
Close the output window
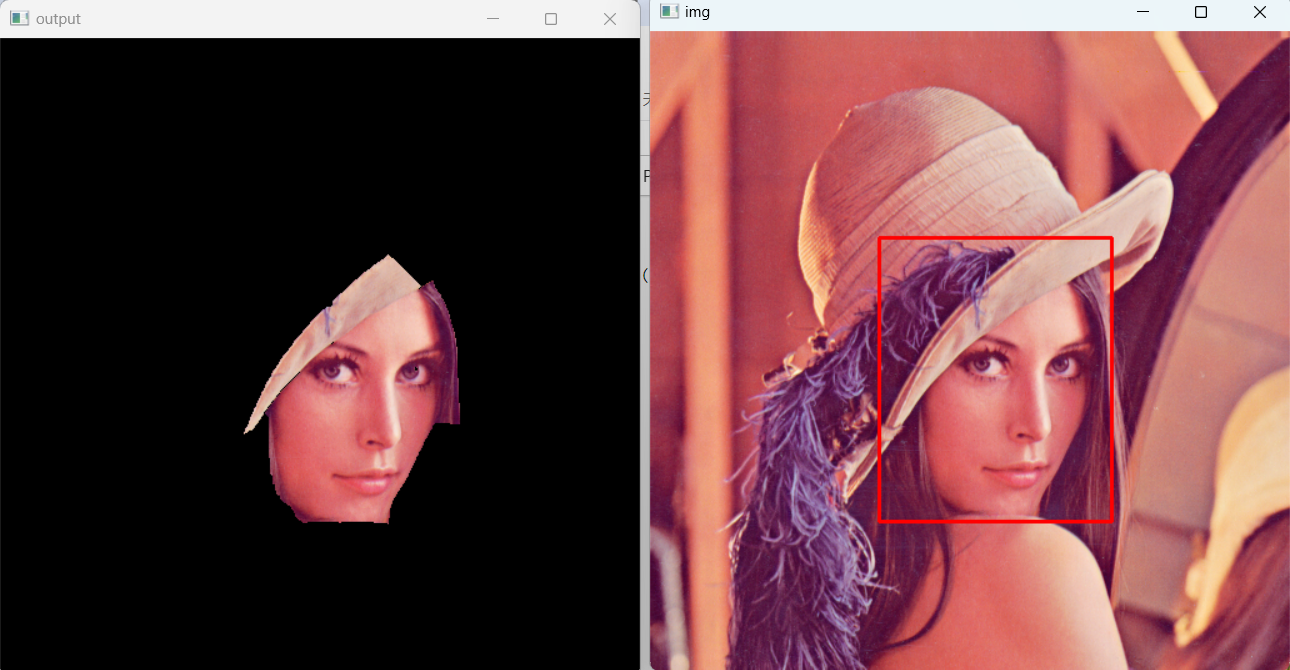coord(610,19)
